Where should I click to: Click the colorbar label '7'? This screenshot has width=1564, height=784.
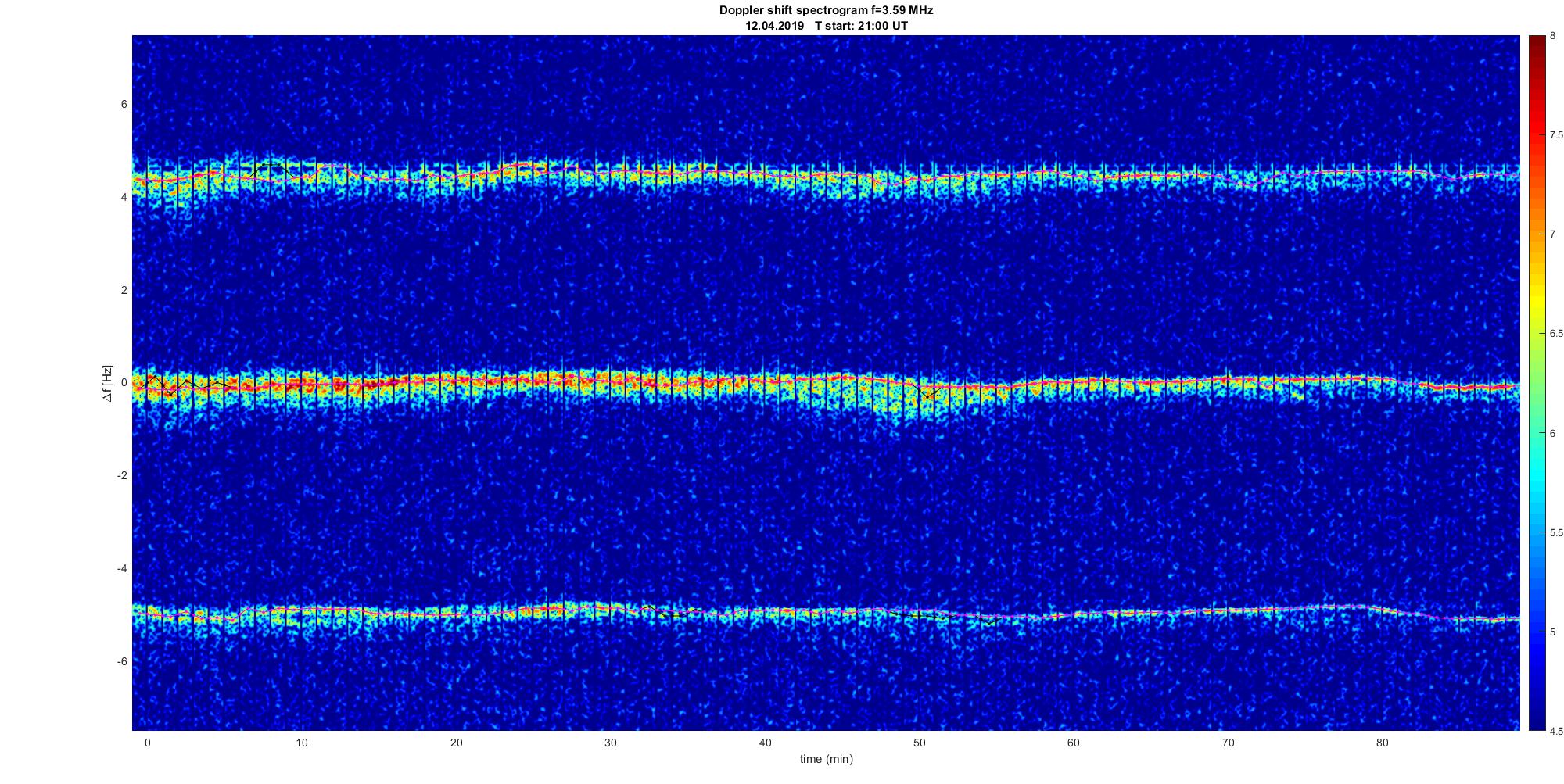click(1552, 234)
